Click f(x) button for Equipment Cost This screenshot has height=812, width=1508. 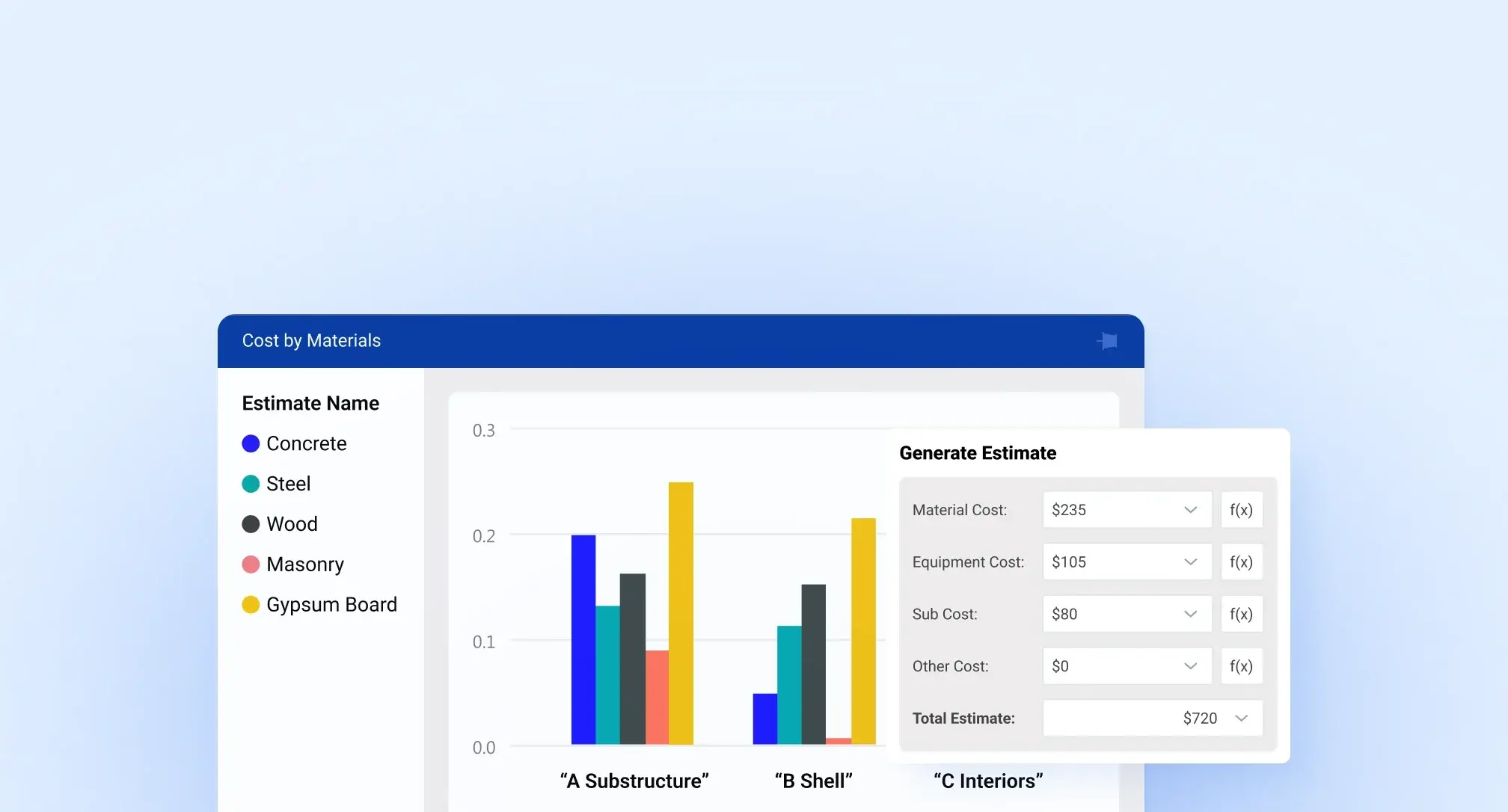pos(1241,562)
